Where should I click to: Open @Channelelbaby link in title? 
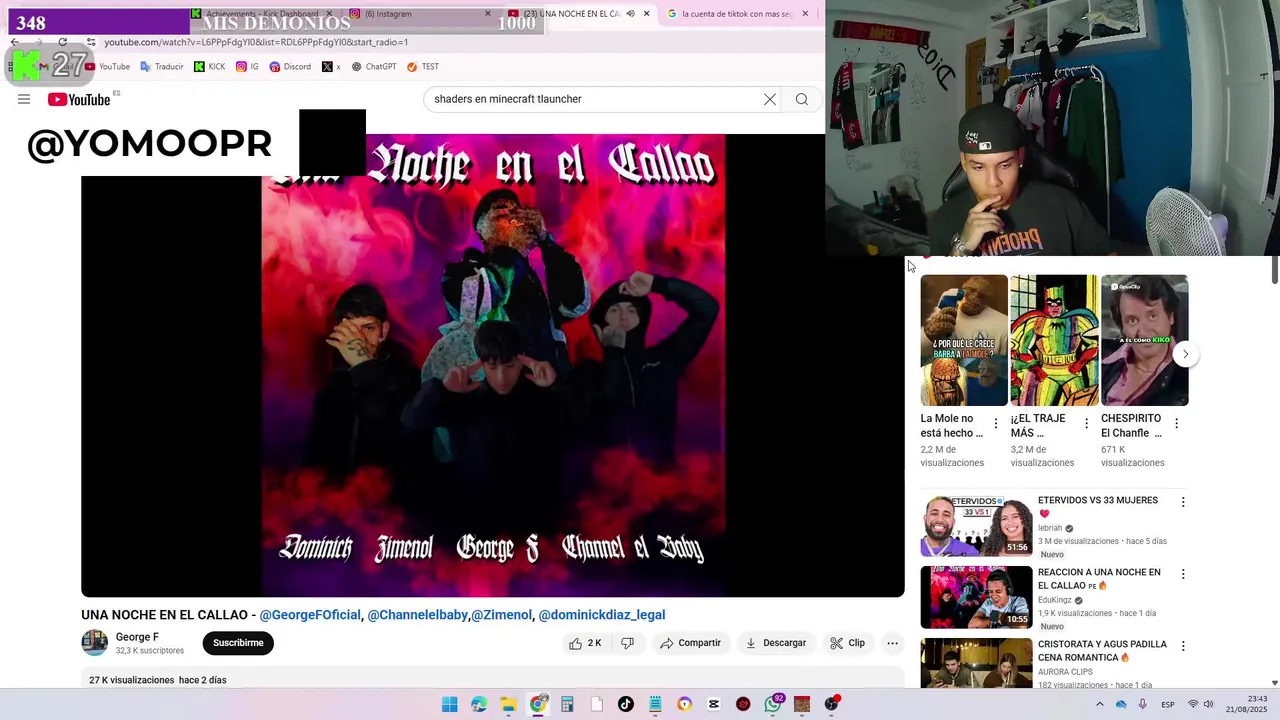(418, 615)
